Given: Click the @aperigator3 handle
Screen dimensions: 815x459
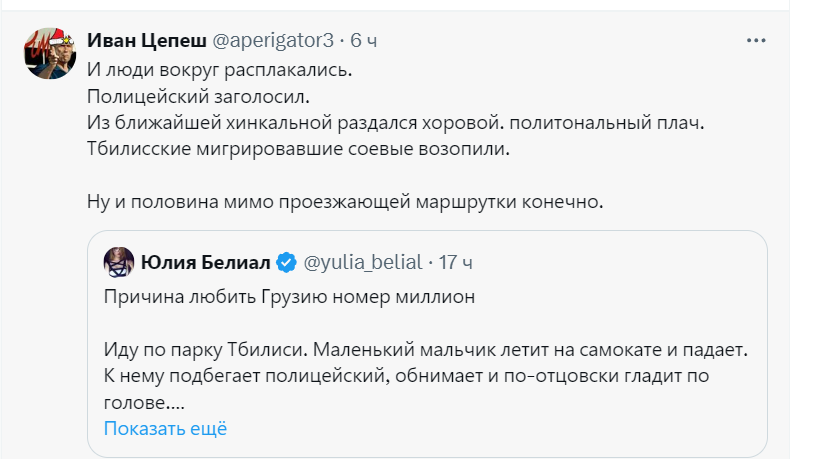Looking at the screenshot, I should [272, 41].
